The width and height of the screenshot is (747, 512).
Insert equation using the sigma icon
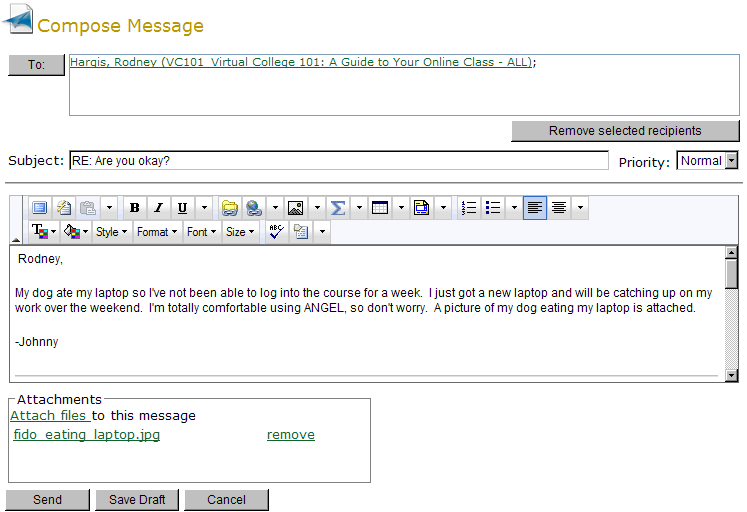(338, 208)
